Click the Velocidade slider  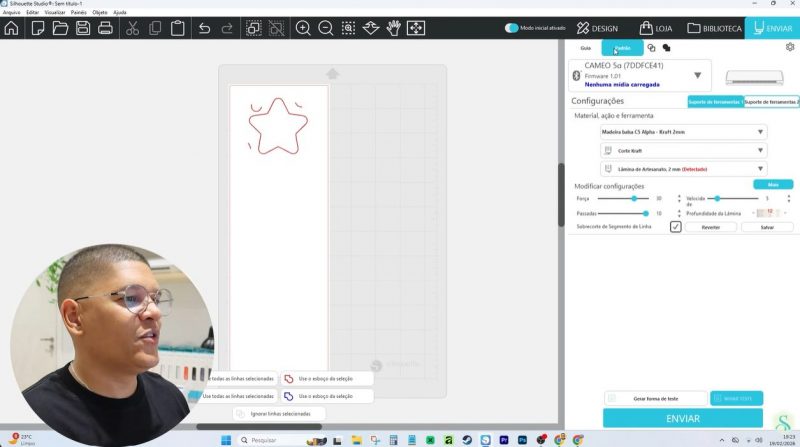click(733, 198)
